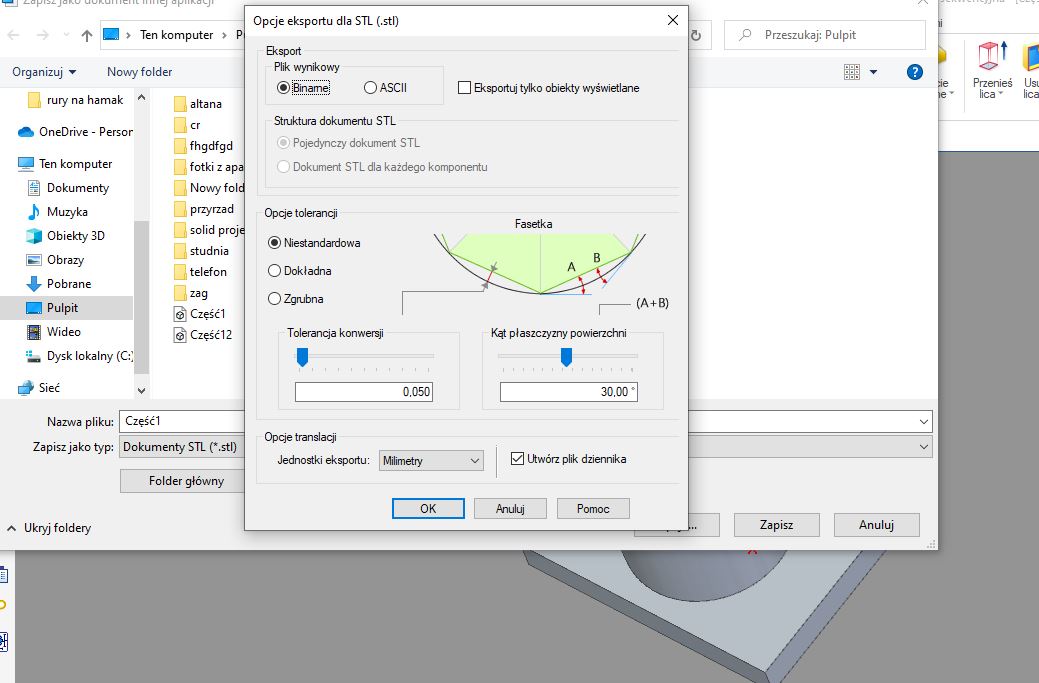The image size is (1039, 683).
Task: Click the up-arrow navigation icon
Action: point(87,35)
